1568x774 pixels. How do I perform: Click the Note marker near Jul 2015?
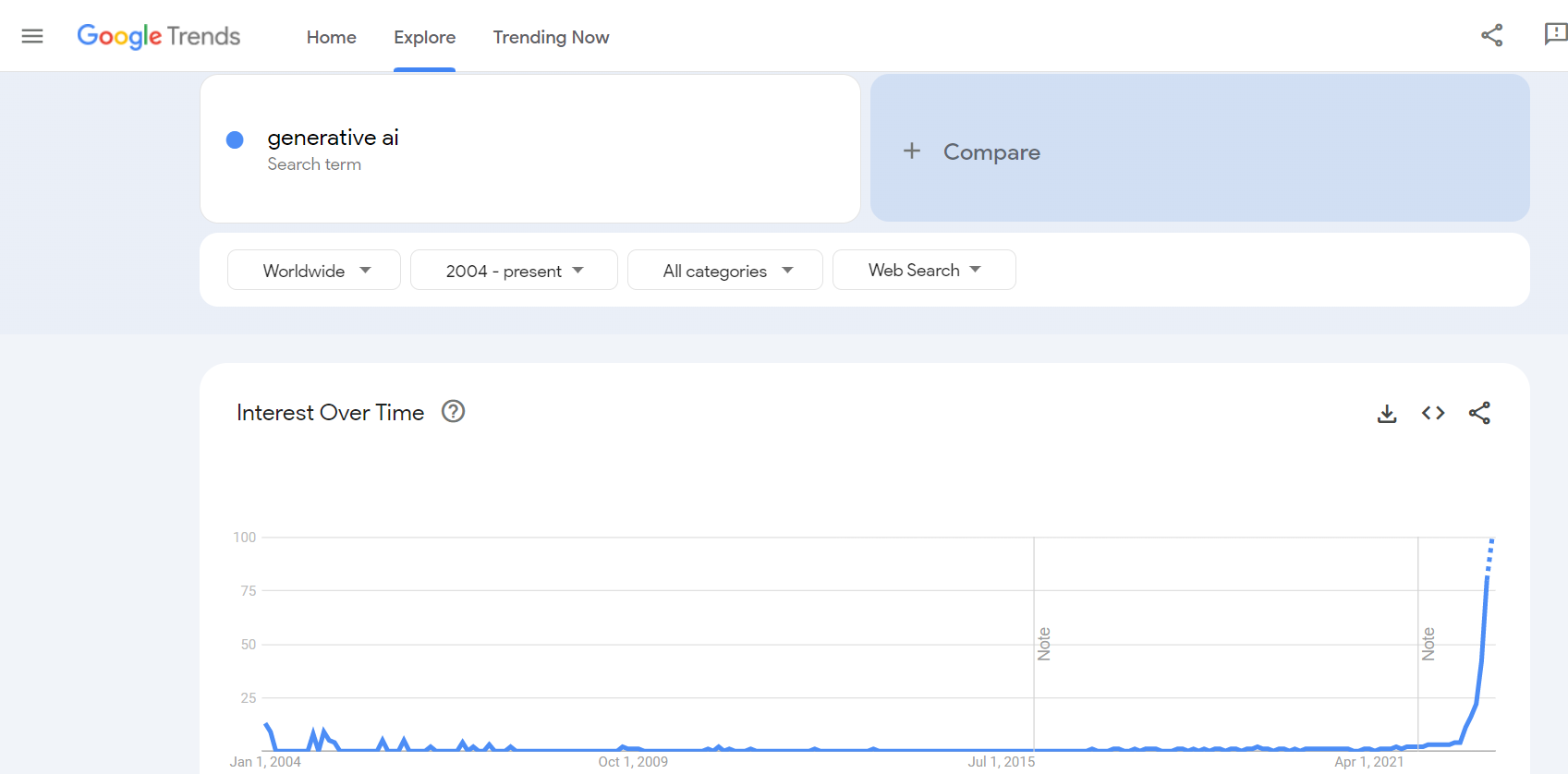1044,644
